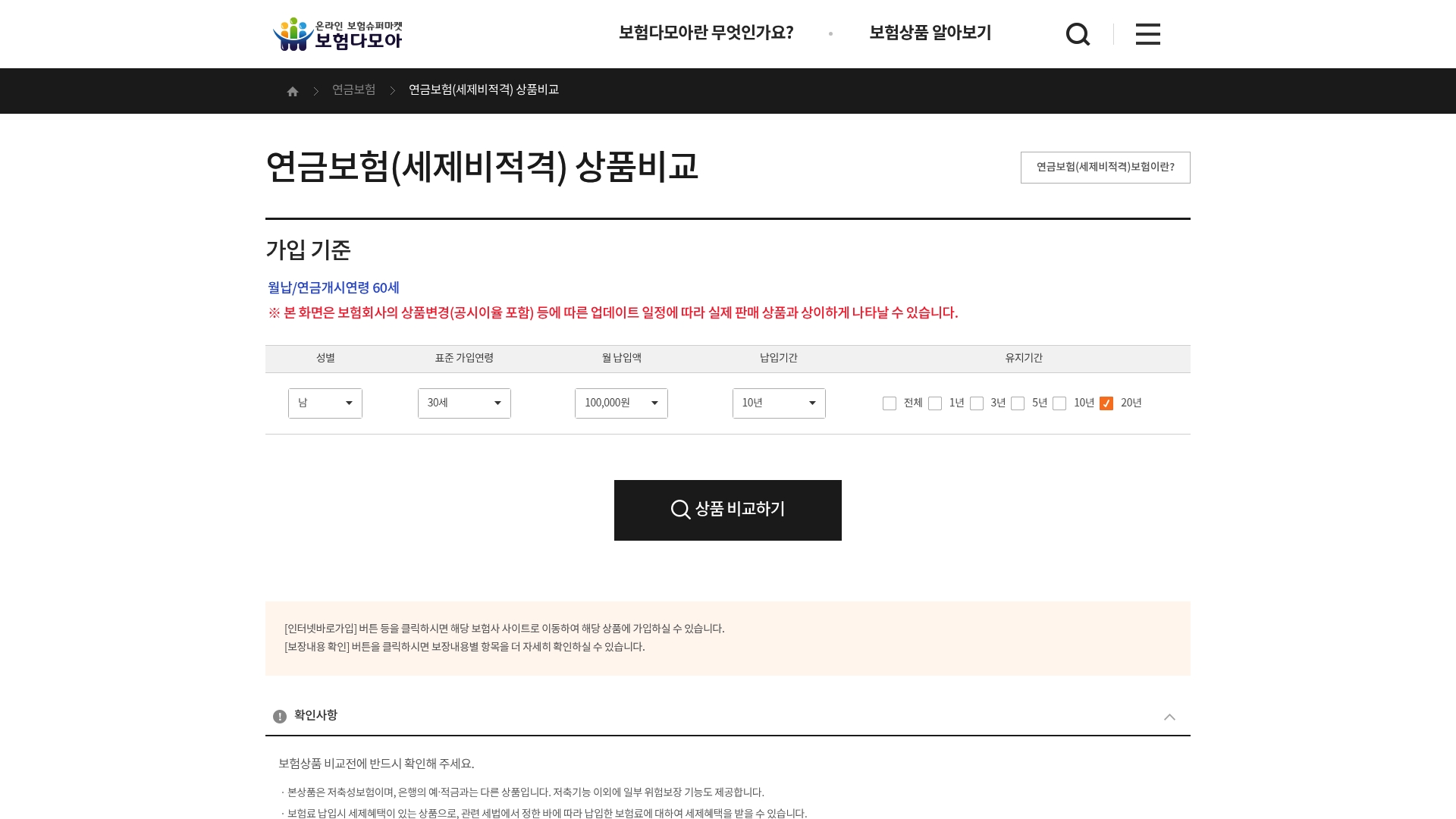Click the 상품 비교하기 button
The height and width of the screenshot is (819, 1456).
[x=727, y=510]
